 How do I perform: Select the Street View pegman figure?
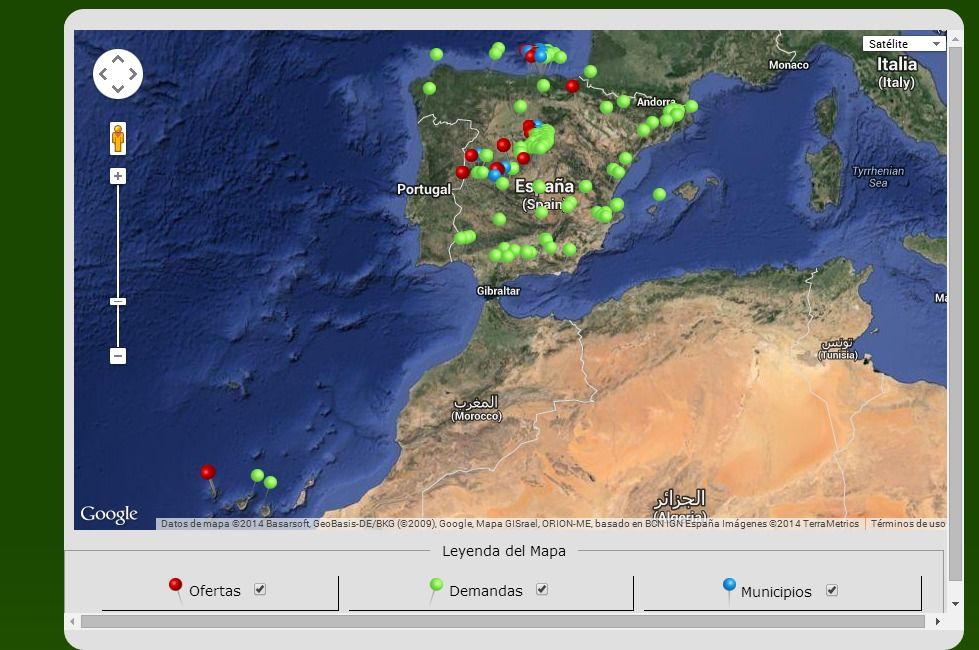tap(118, 138)
